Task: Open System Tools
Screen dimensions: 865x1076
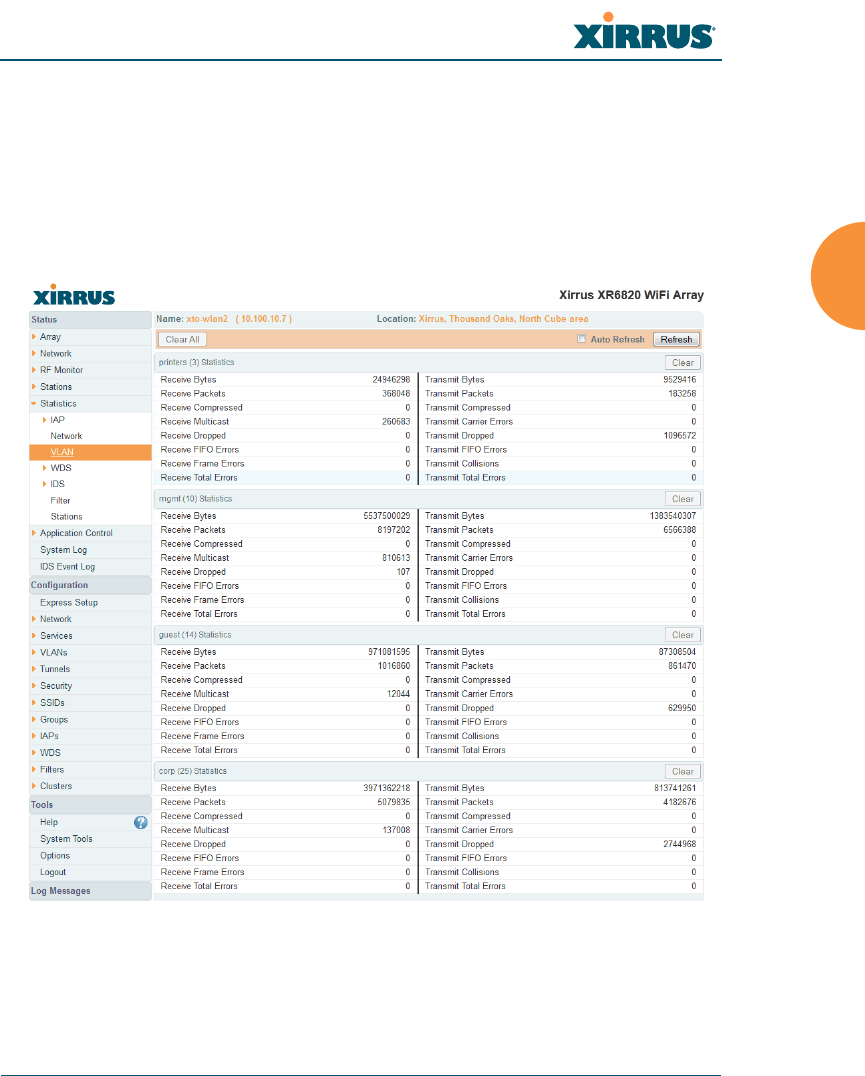Action: click(66, 839)
